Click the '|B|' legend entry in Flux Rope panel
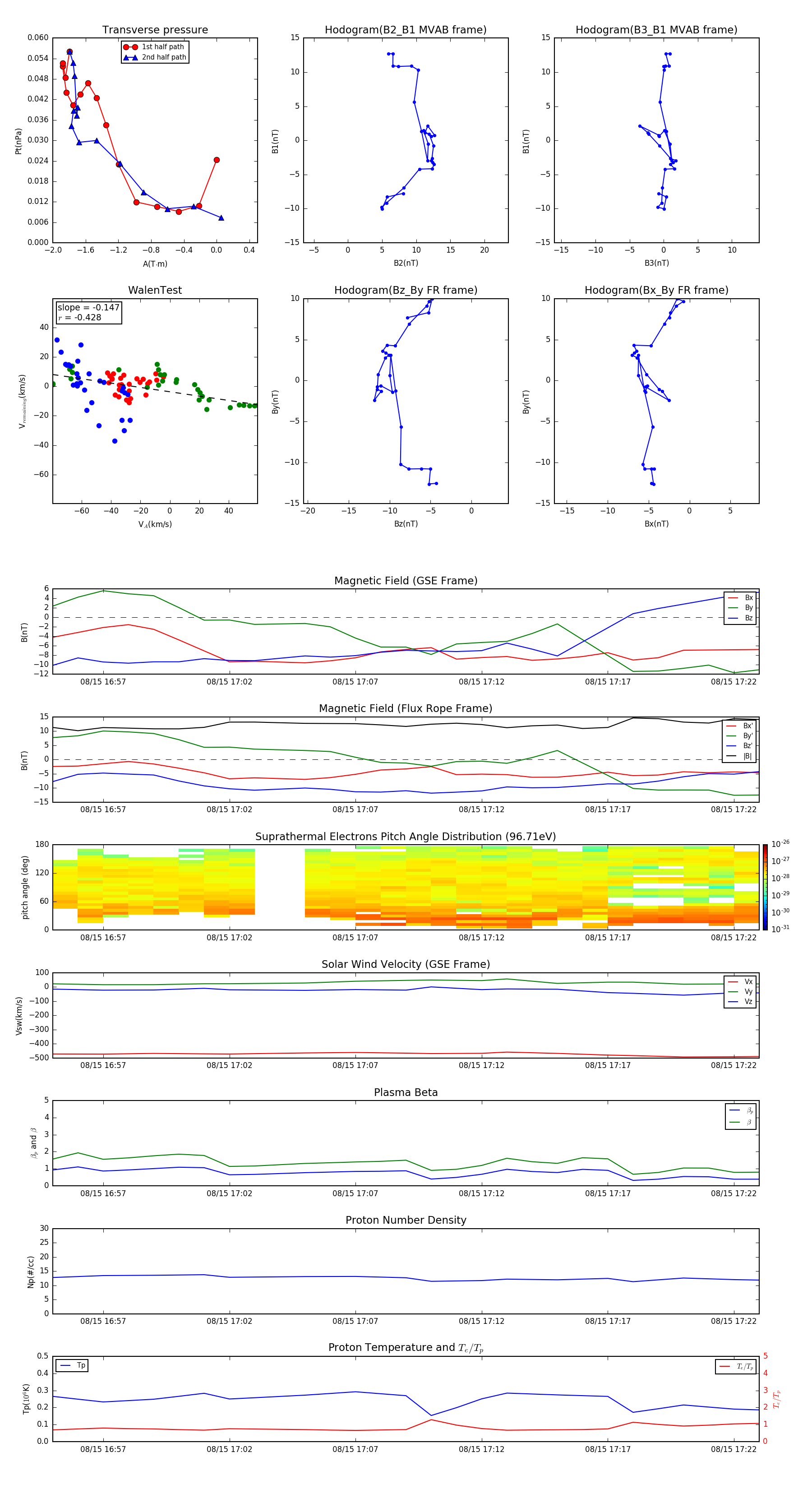 (740, 756)
